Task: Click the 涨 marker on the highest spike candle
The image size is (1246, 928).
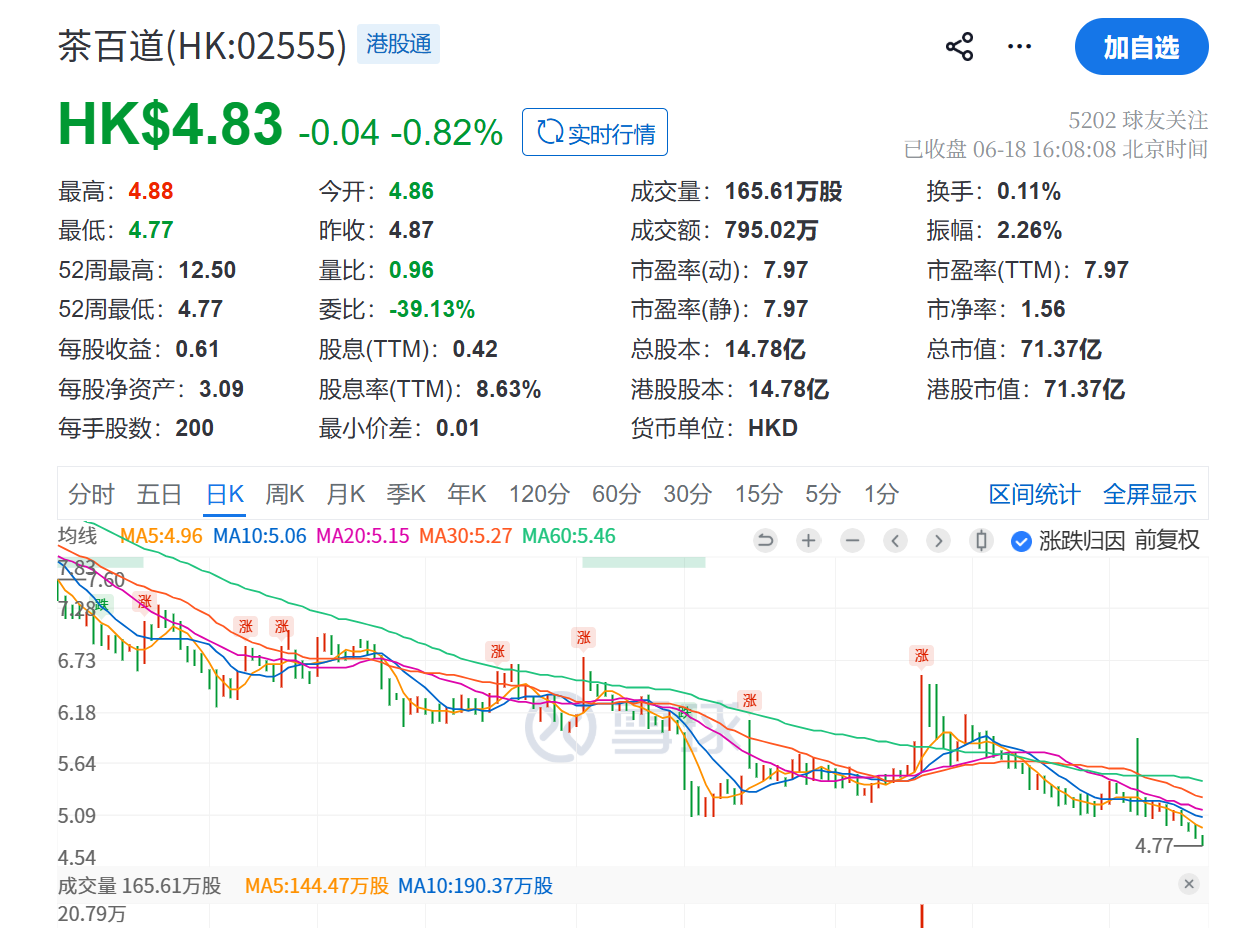Action: (x=921, y=656)
